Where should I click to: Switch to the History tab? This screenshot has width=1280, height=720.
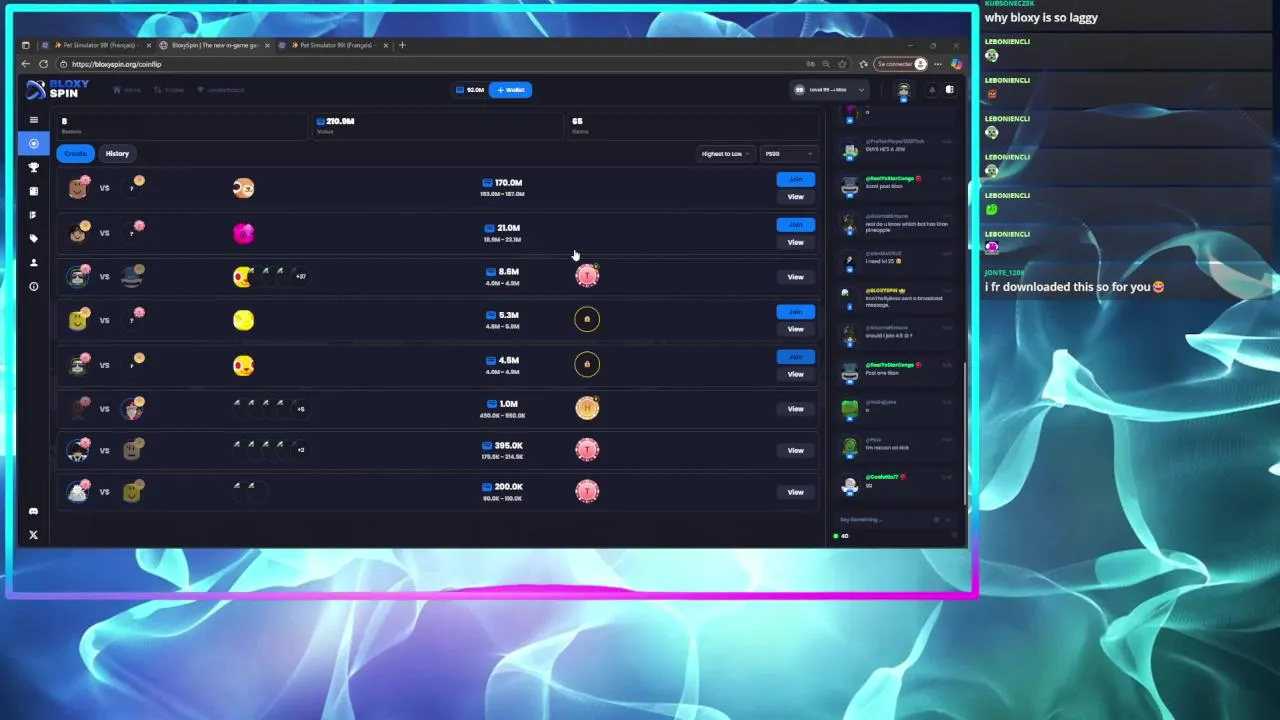pos(117,153)
